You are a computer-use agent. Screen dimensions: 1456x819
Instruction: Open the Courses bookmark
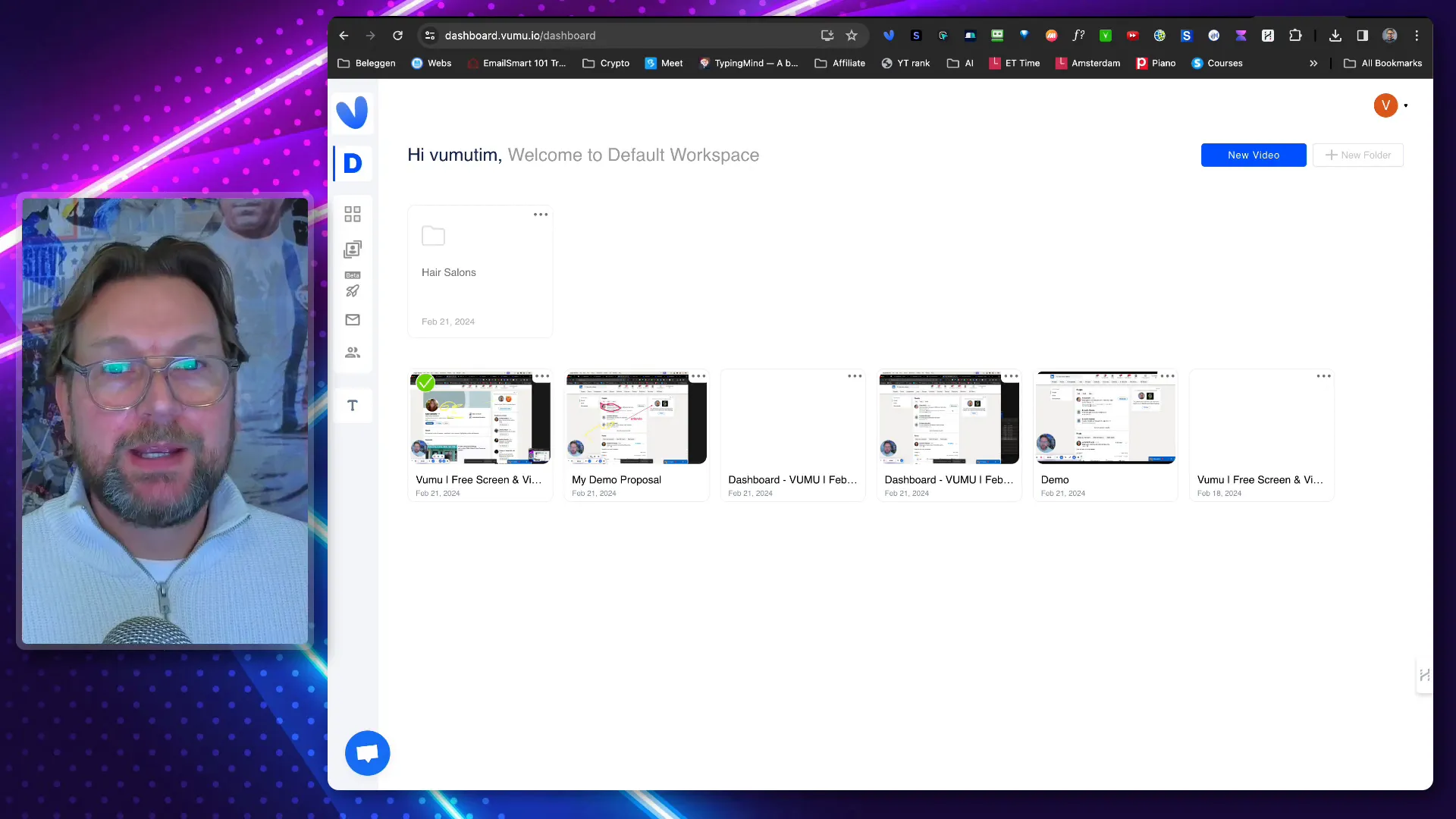pyautogui.click(x=1217, y=64)
